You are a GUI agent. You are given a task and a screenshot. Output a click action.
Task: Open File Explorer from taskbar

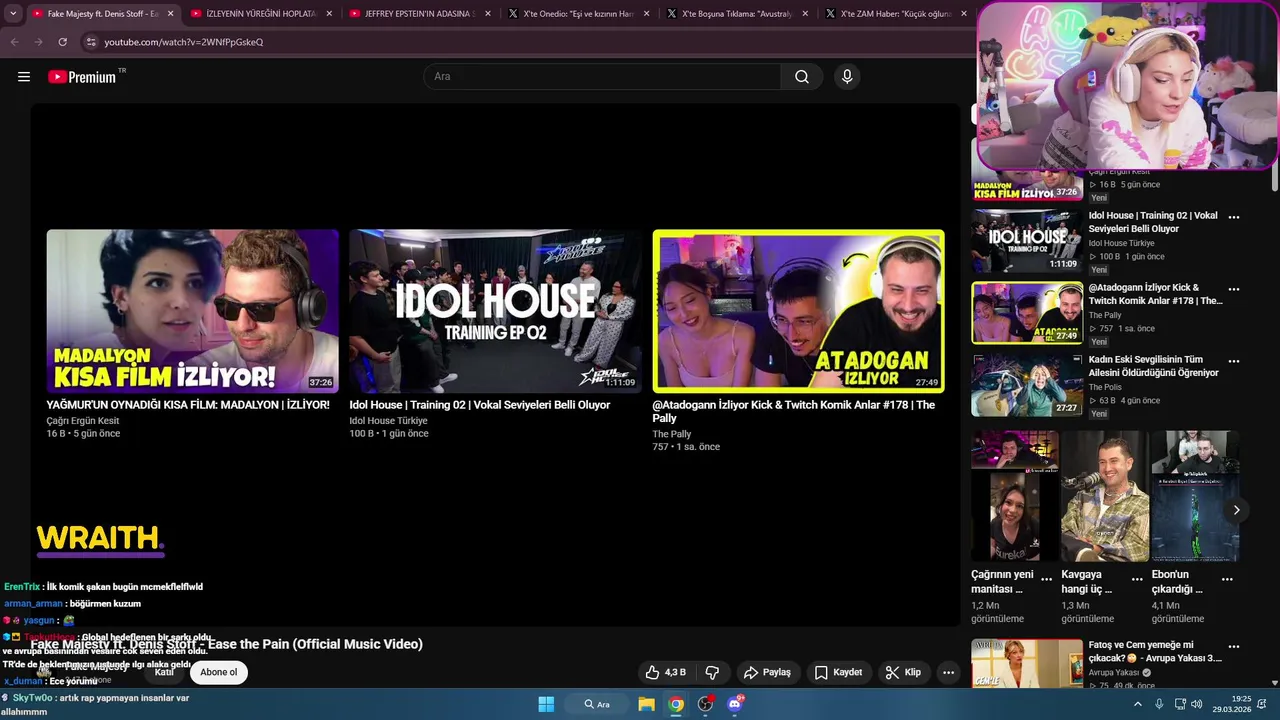click(x=647, y=704)
